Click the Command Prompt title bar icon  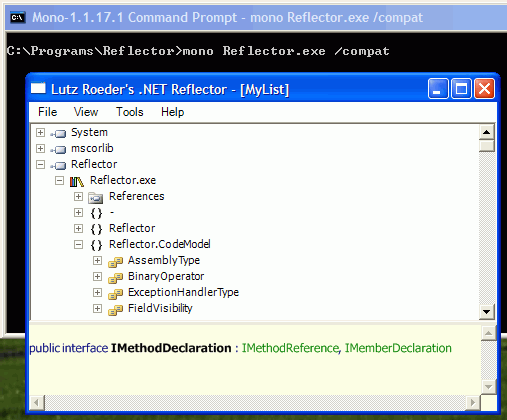pos(18,17)
